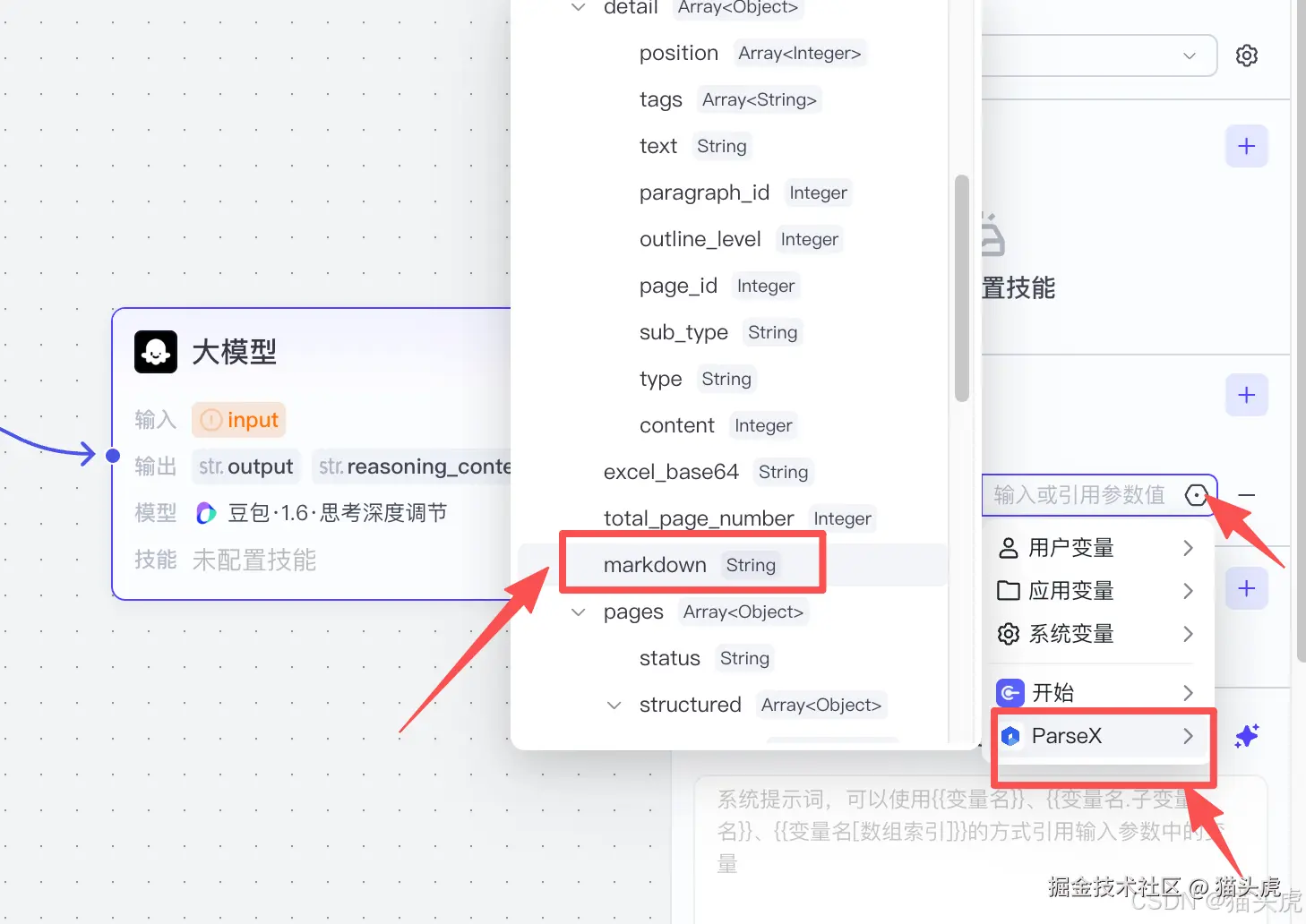Click the plus button to add a parameter
The width and height of the screenshot is (1306, 924).
(x=1246, y=395)
